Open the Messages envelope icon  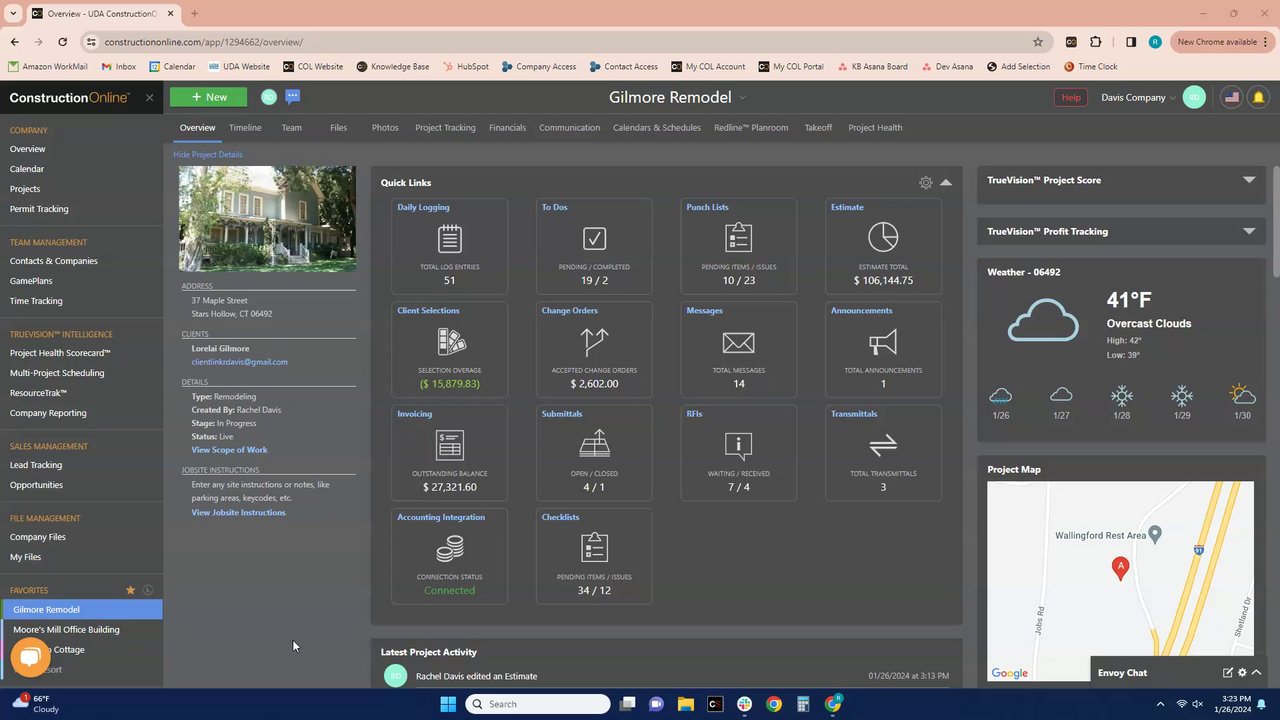click(x=738, y=343)
